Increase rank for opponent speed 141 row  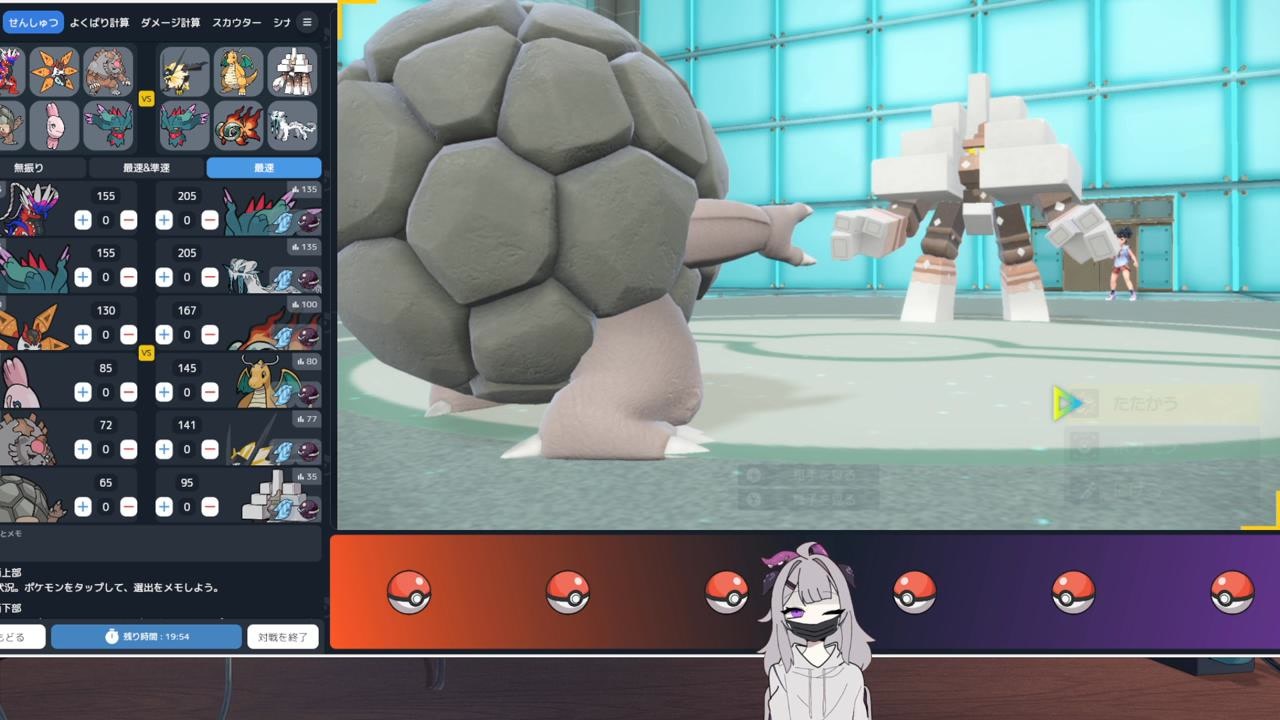click(164, 450)
